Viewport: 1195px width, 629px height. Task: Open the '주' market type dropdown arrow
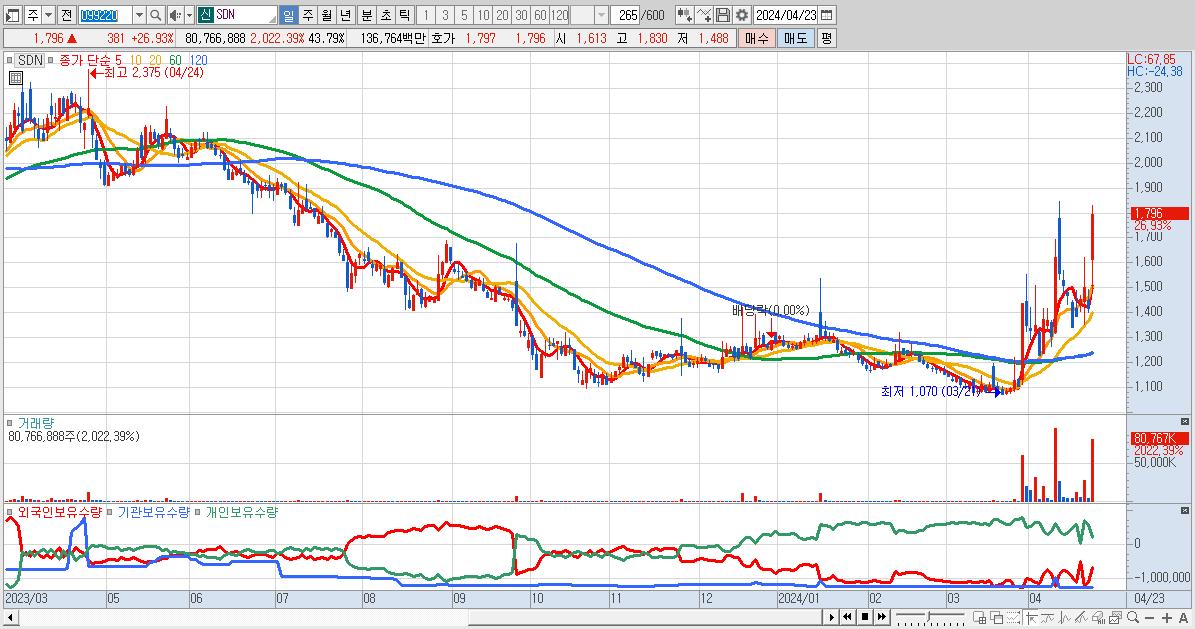(x=48, y=14)
